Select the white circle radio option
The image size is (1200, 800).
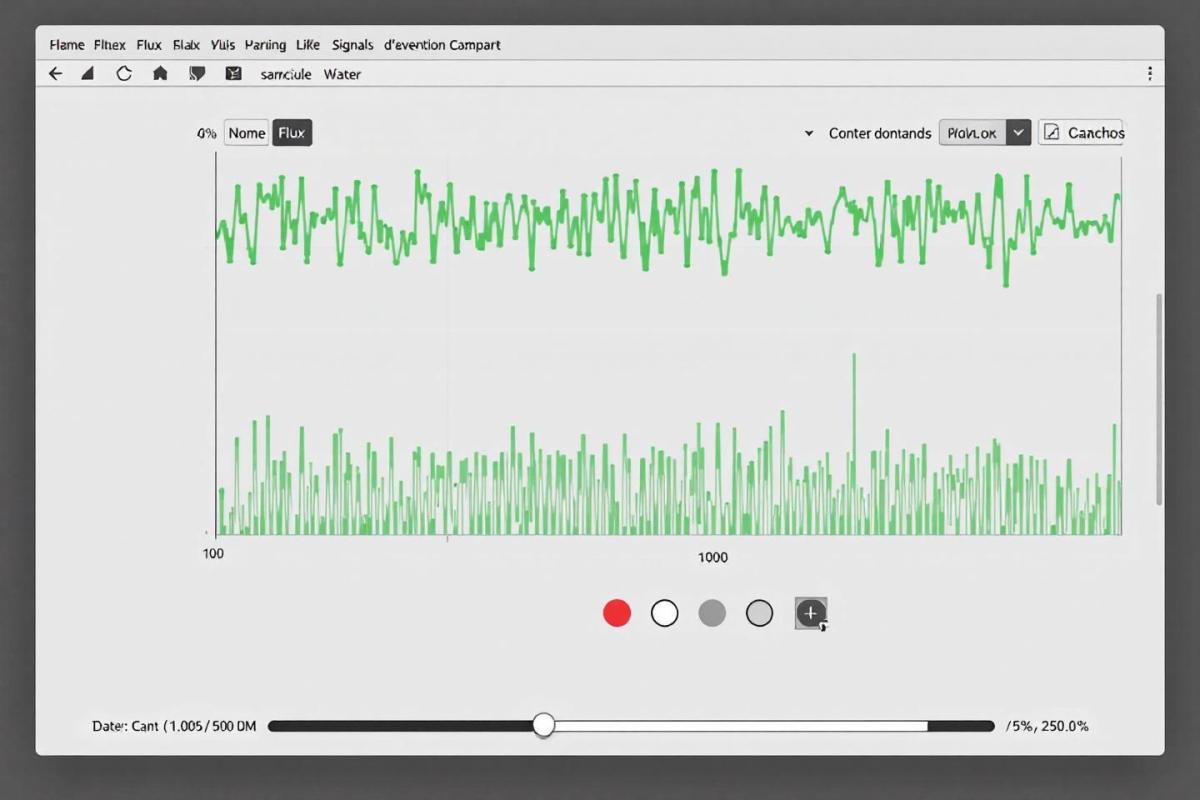(664, 613)
